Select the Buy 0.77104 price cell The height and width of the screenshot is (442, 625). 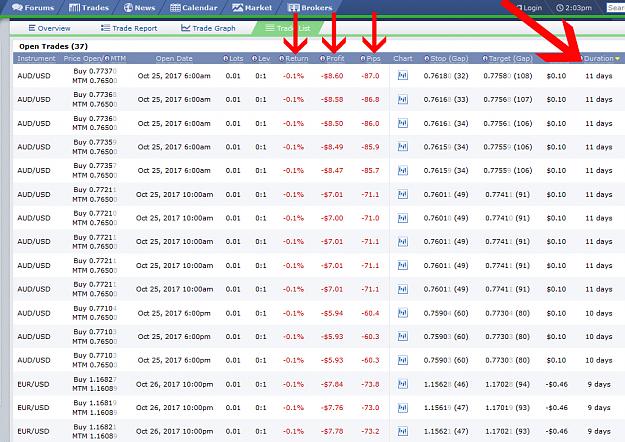95,308
